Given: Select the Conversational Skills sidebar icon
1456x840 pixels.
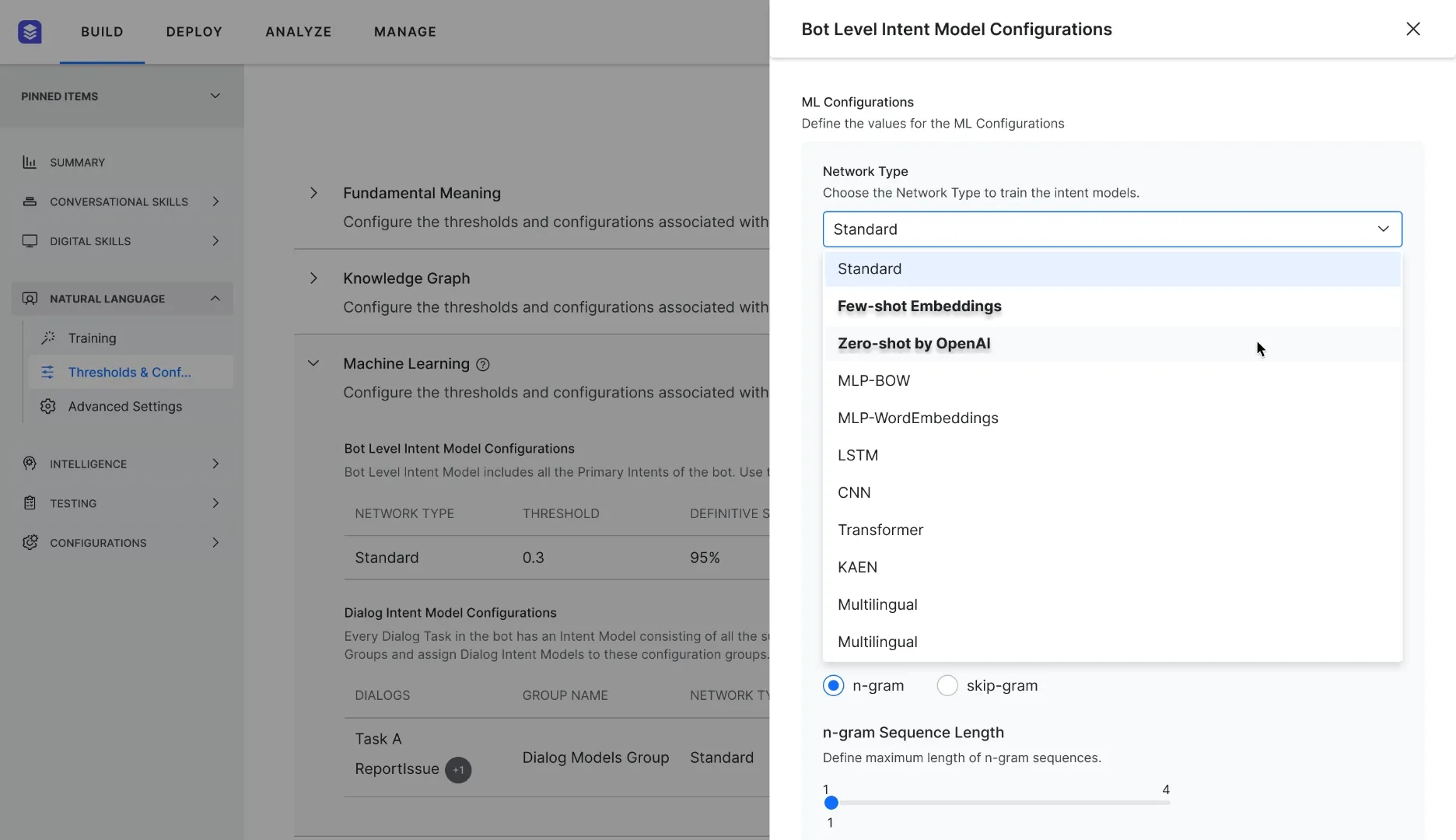Looking at the screenshot, I should coord(30,201).
